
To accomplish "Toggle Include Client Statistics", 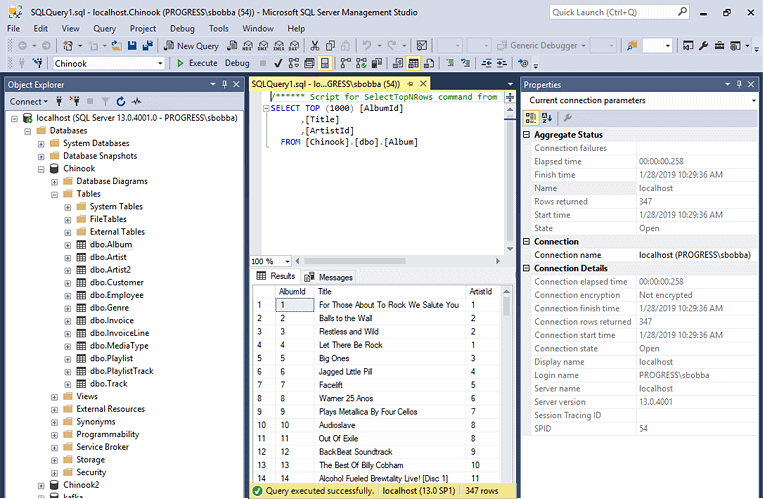I will [377, 63].
